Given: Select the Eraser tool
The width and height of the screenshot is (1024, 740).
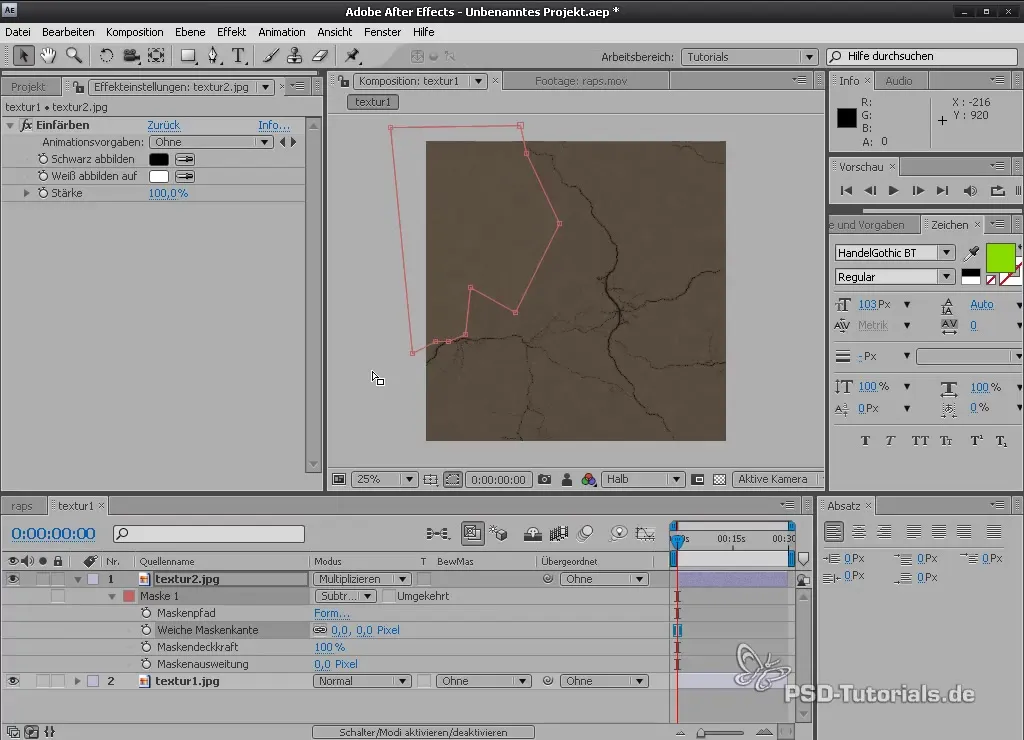Looking at the screenshot, I should pos(319,56).
